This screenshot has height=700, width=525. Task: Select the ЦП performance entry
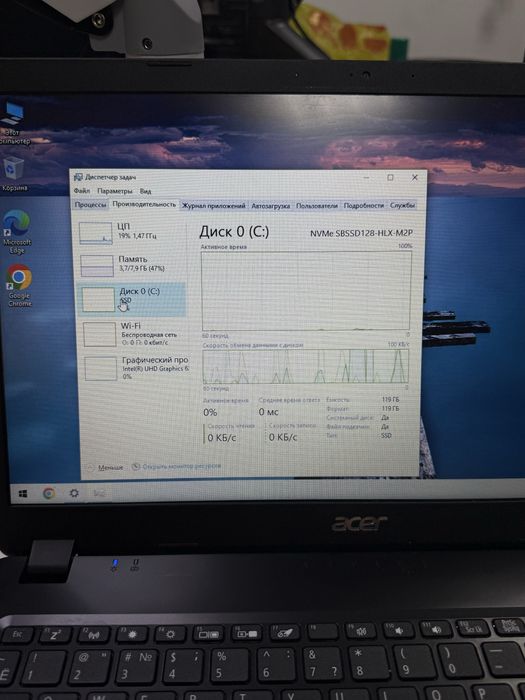[x=130, y=232]
